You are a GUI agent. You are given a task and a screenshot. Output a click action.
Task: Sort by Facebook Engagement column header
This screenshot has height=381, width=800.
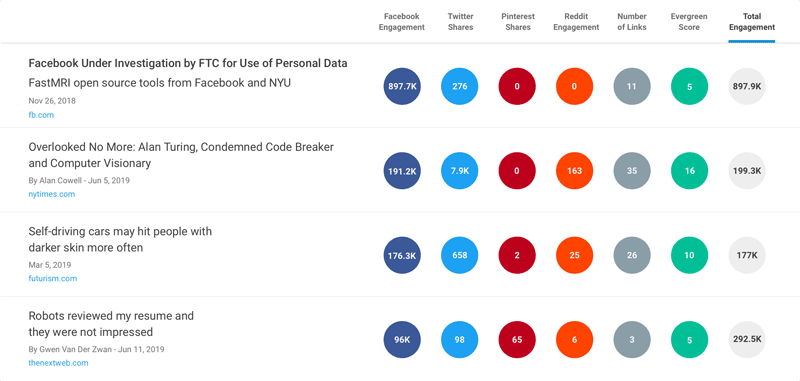pos(402,22)
